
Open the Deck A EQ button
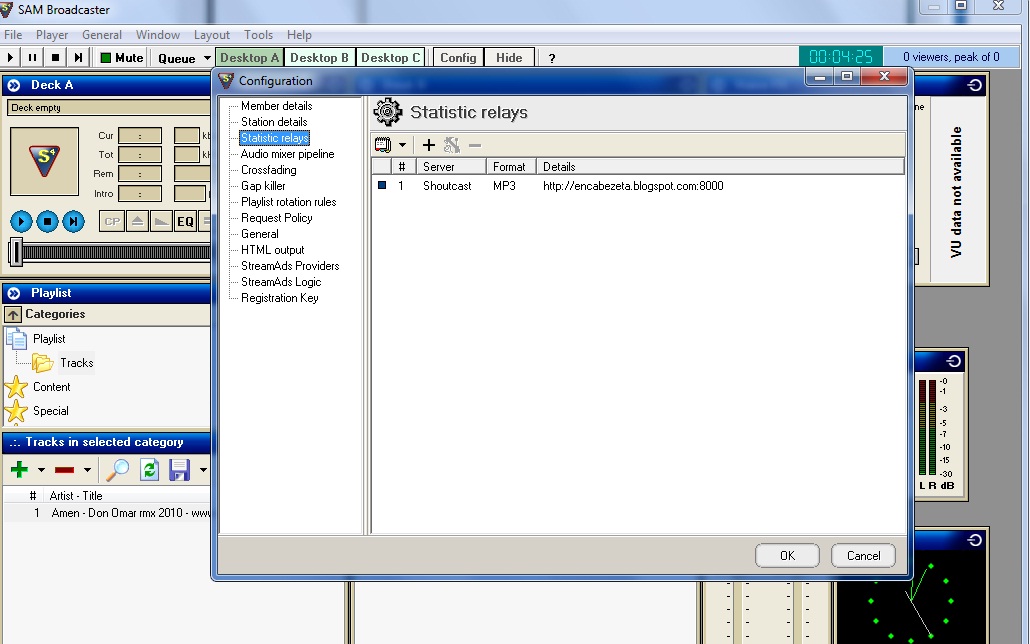185,221
